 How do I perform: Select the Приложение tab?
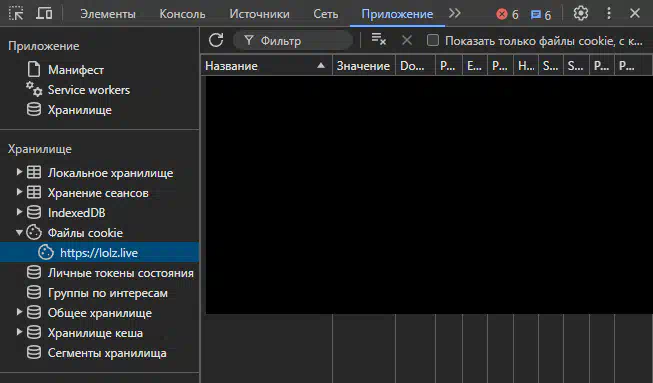397,14
